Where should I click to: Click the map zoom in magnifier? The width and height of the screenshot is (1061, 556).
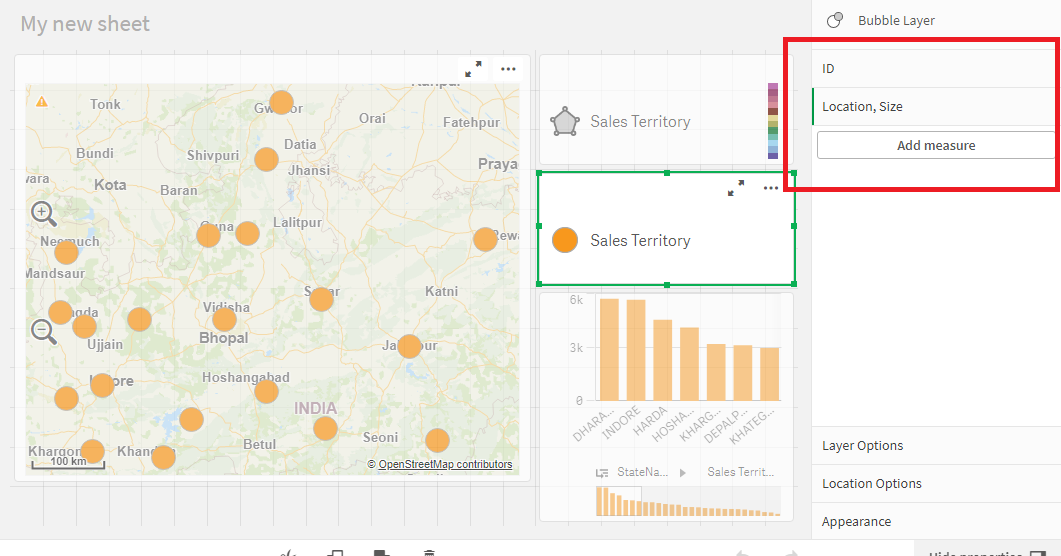click(43, 212)
